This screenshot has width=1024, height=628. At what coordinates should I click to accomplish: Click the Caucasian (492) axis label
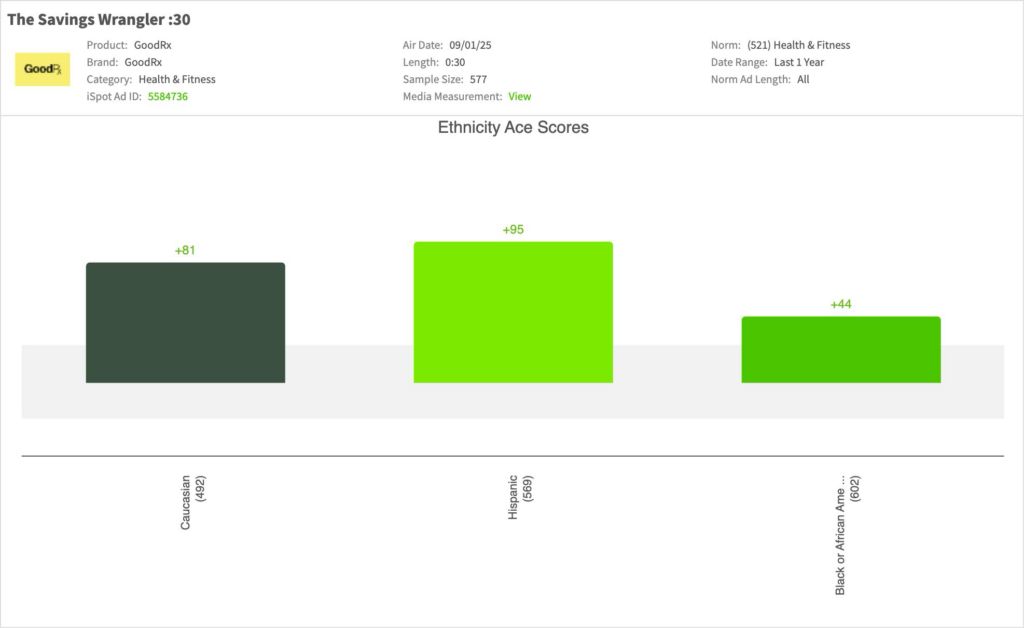pos(192,502)
